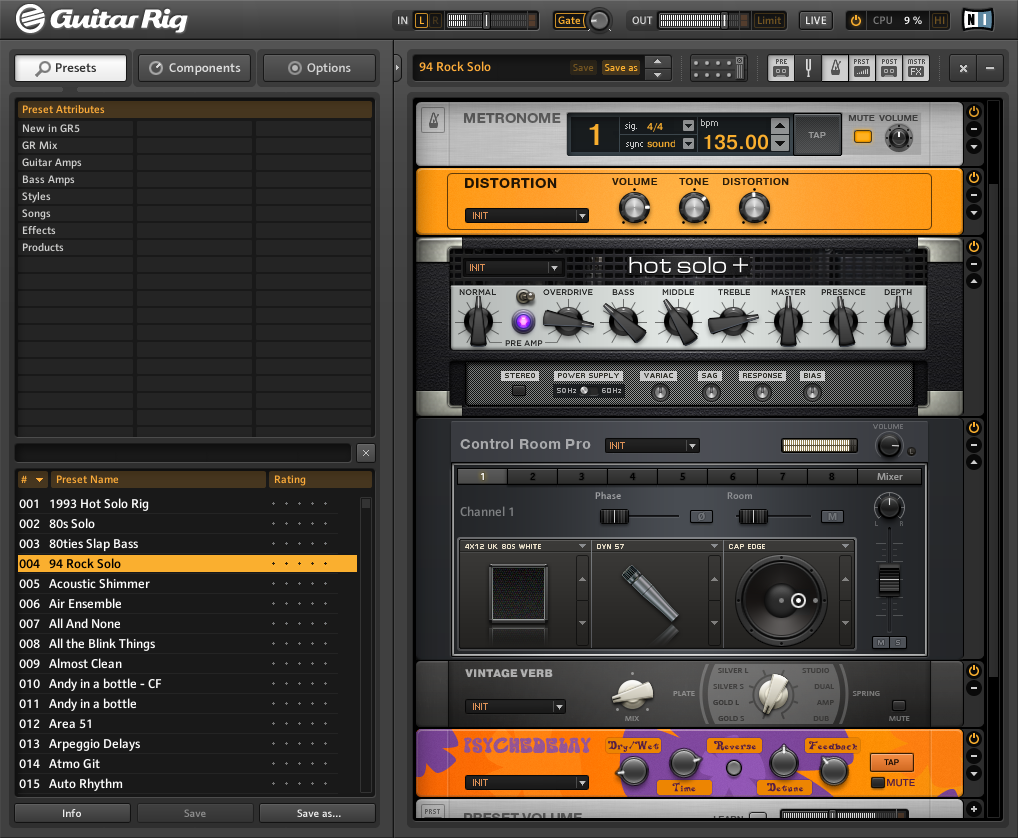
Task: Open the Hot Solo+ INIT preset dropdown
Action: [x=513, y=267]
